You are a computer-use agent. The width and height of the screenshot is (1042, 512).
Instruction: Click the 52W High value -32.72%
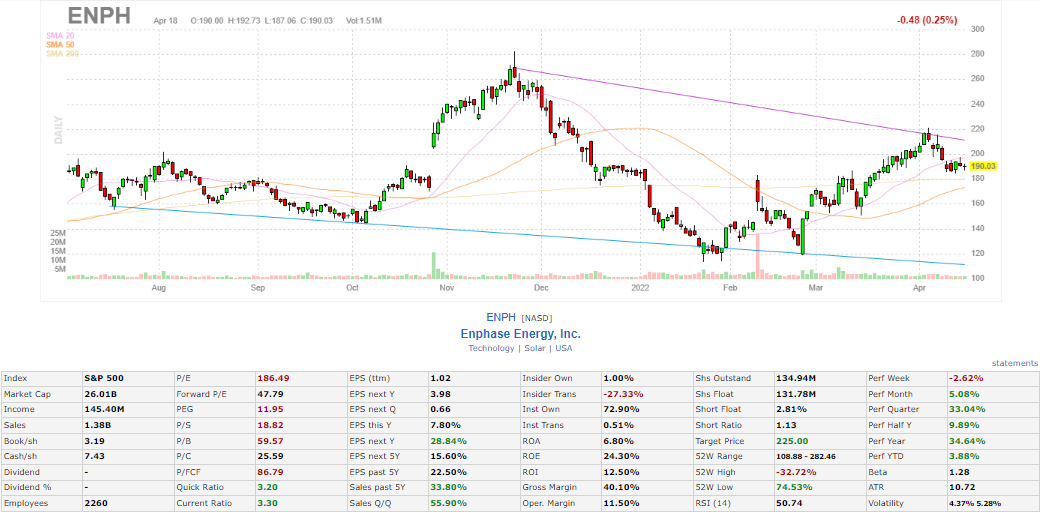click(x=795, y=472)
